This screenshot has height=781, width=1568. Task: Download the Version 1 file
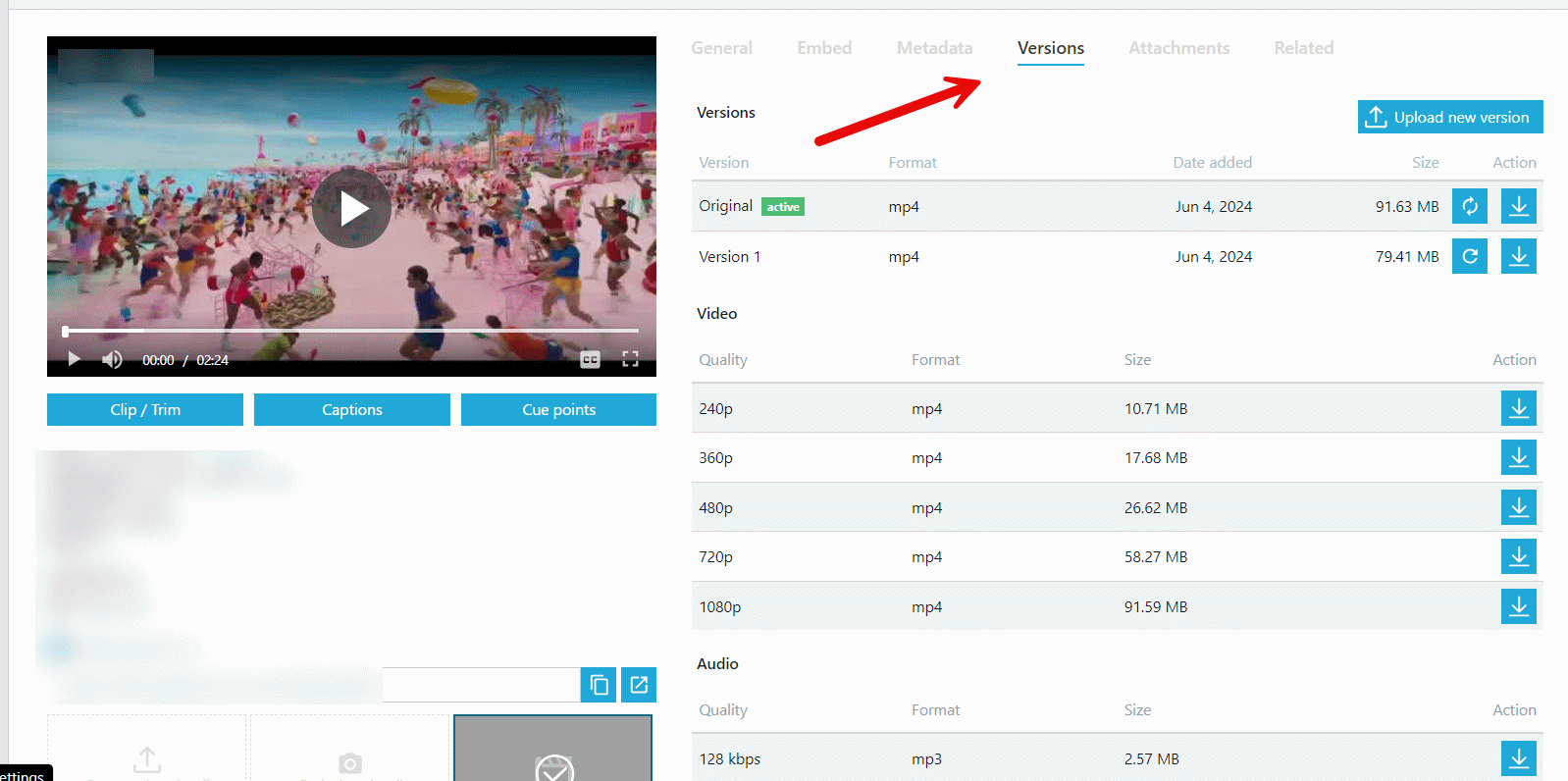pyautogui.click(x=1518, y=256)
